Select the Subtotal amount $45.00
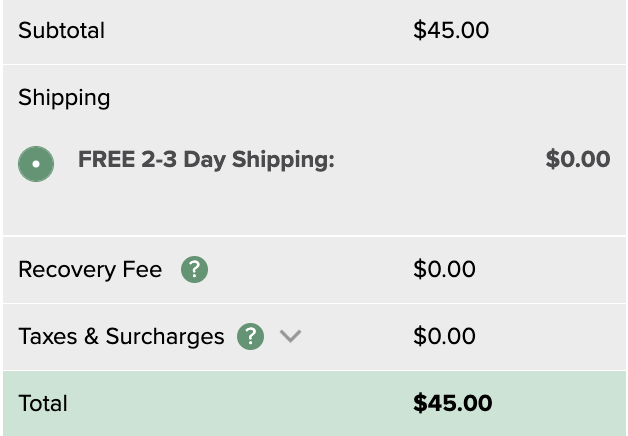628x436 pixels. tap(451, 30)
